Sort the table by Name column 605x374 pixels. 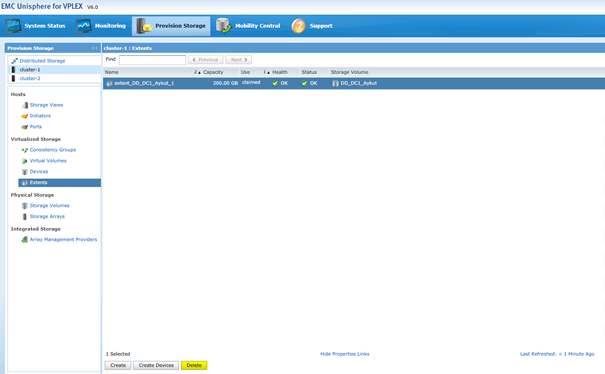tap(112, 72)
